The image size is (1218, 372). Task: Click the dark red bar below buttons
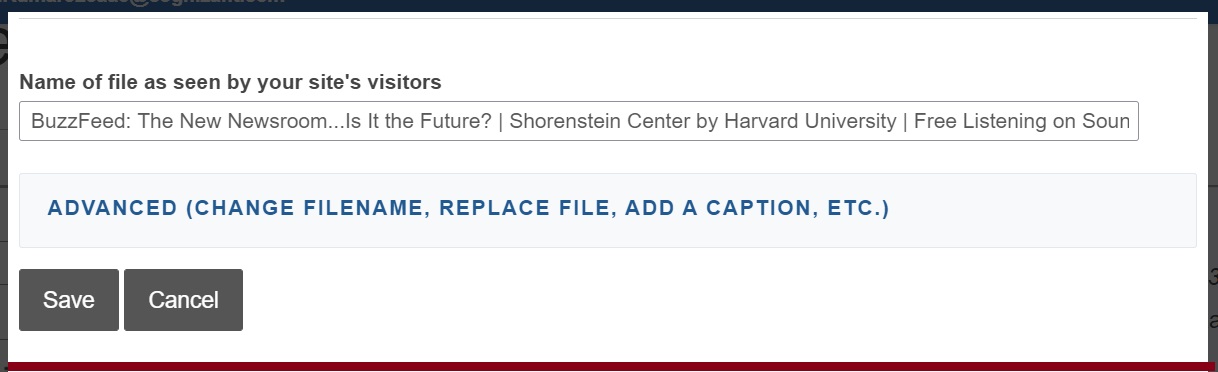pos(608,367)
